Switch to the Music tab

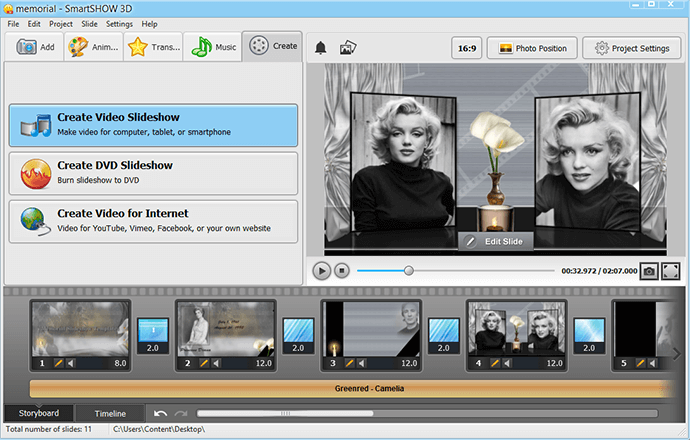coord(213,47)
